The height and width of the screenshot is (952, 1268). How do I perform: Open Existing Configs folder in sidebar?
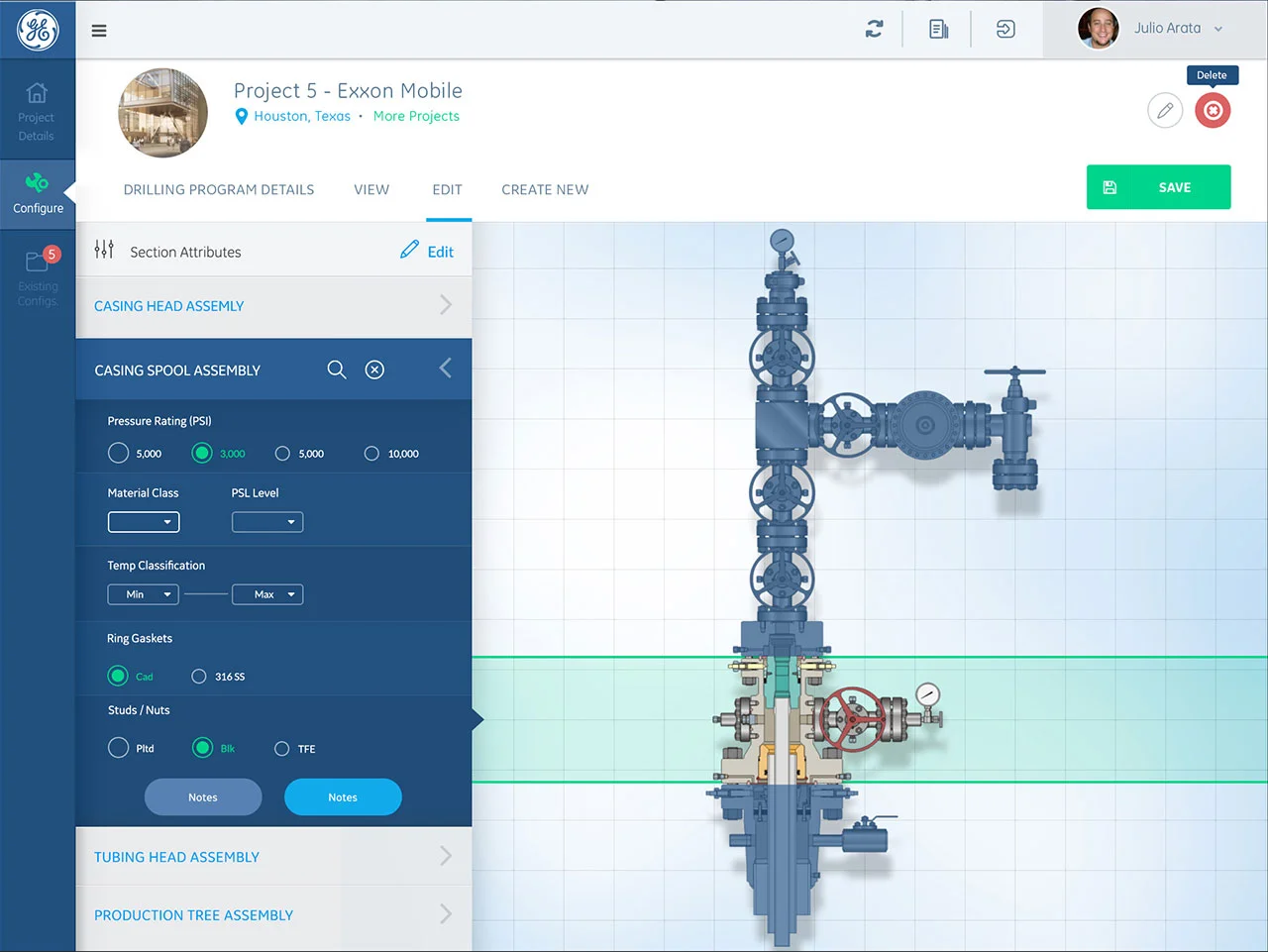tap(38, 277)
